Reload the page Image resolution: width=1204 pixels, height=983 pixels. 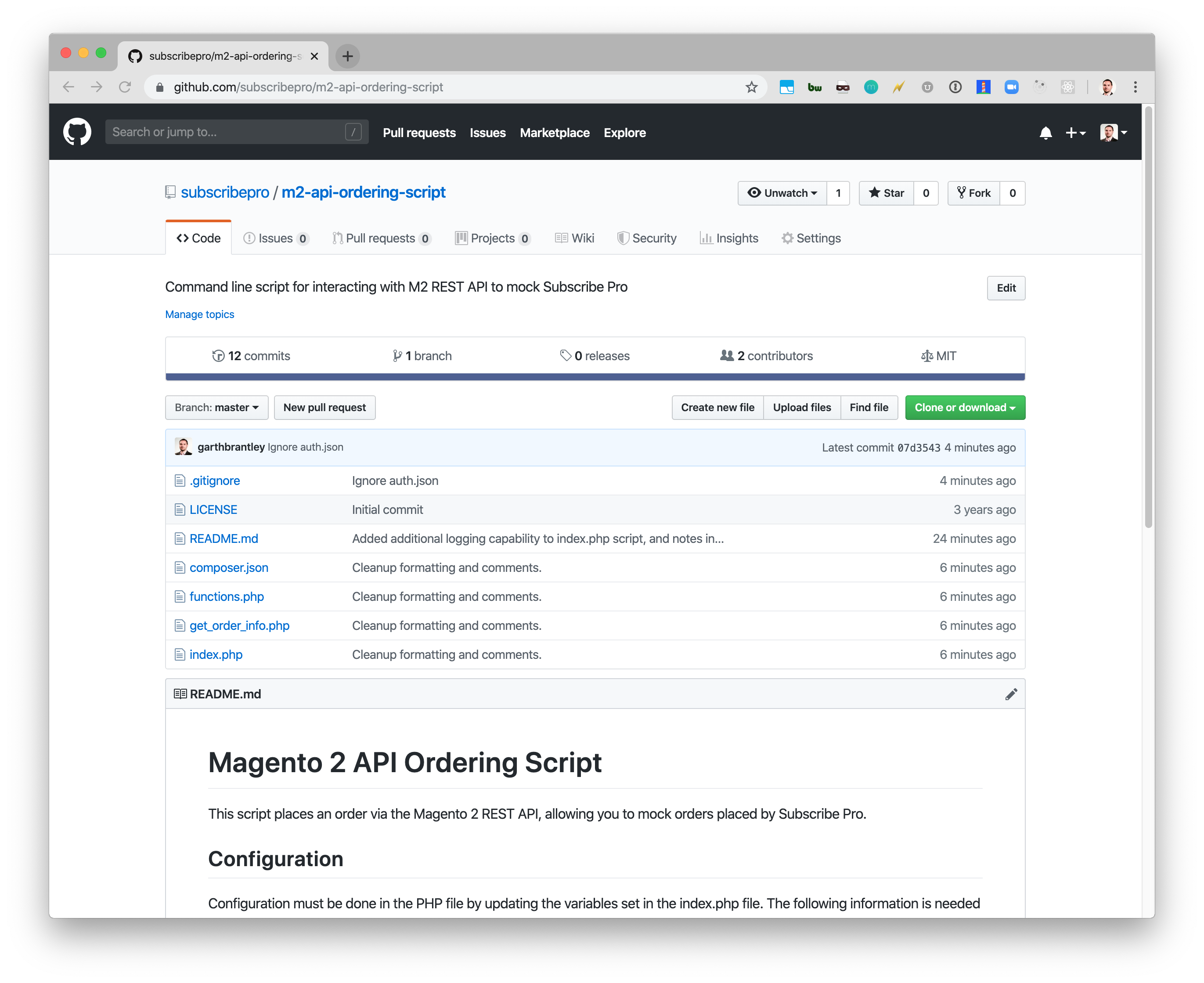(x=125, y=87)
